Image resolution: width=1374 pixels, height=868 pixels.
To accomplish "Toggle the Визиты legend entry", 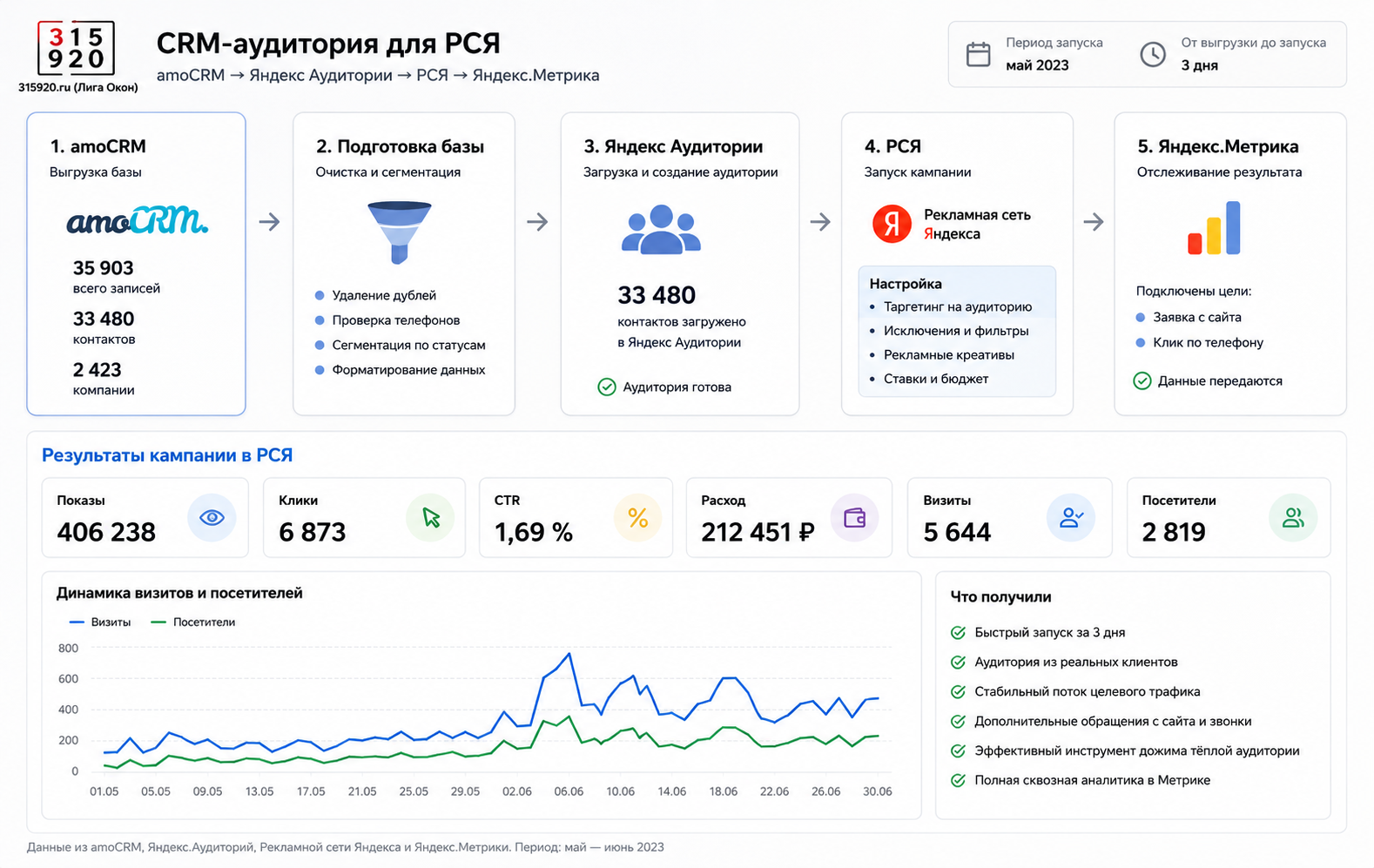I will pyautogui.click(x=99, y=622).
